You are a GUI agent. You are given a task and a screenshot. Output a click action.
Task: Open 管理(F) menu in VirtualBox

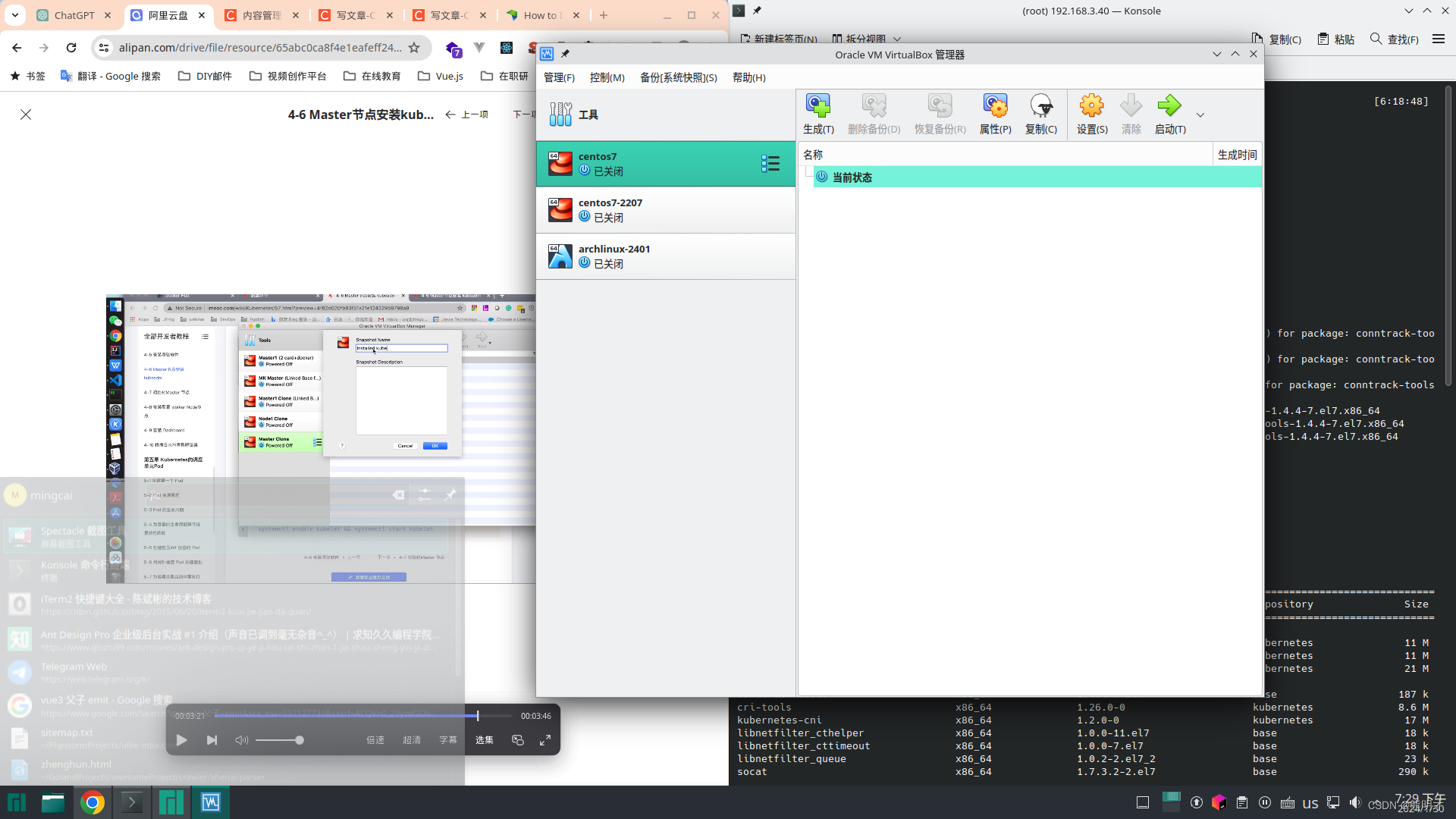point(558,77)
